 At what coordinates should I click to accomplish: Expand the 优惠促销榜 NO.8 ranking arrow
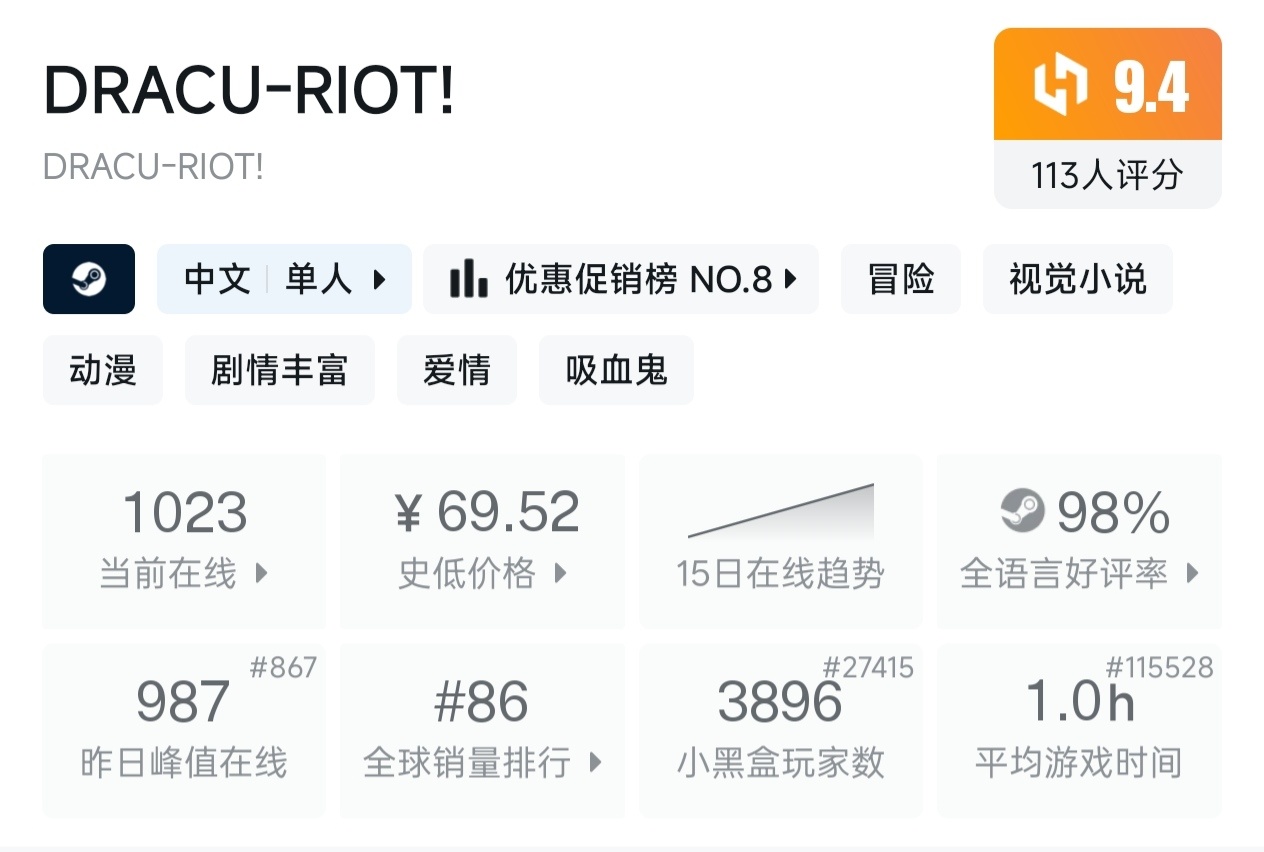(791, 280)
